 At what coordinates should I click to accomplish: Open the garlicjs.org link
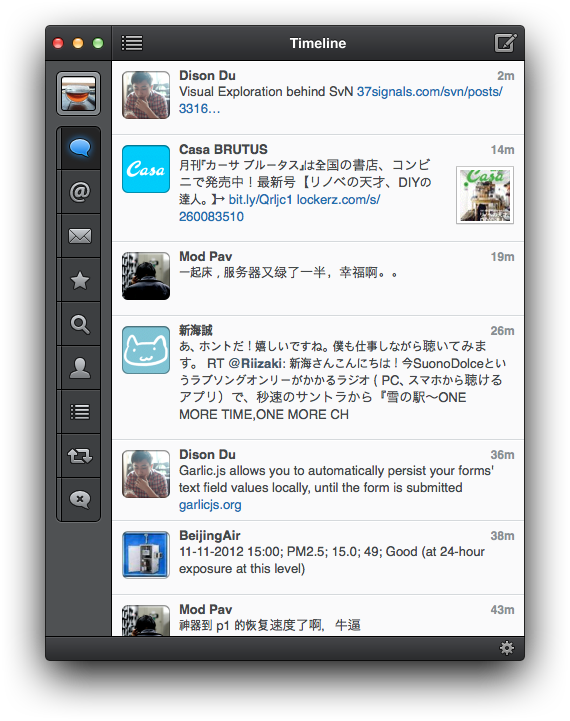pyautogui.click(x=210, y=504)
